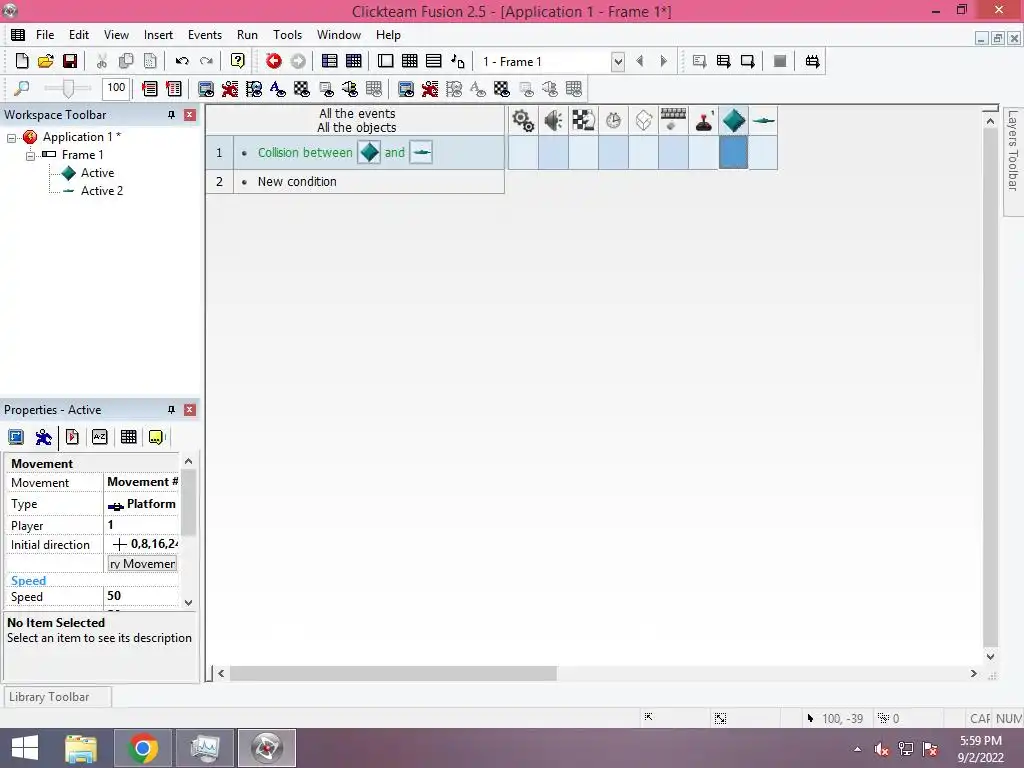The image size is (1024, 768).
Task: Click the Active diamond column header icon
Action: (733, 120)
